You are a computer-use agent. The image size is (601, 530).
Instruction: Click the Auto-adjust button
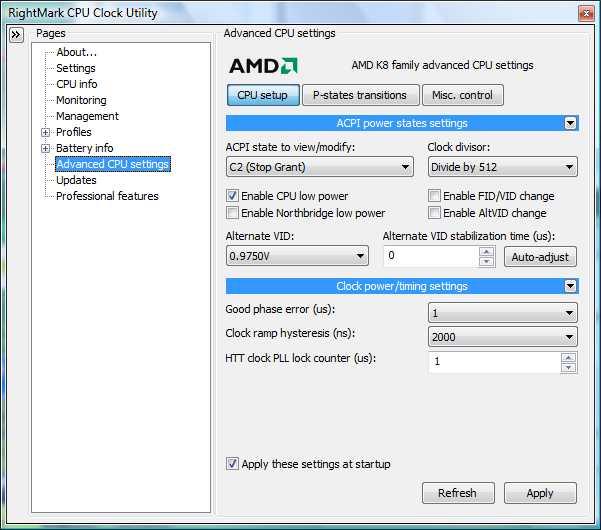coord(540,257)
